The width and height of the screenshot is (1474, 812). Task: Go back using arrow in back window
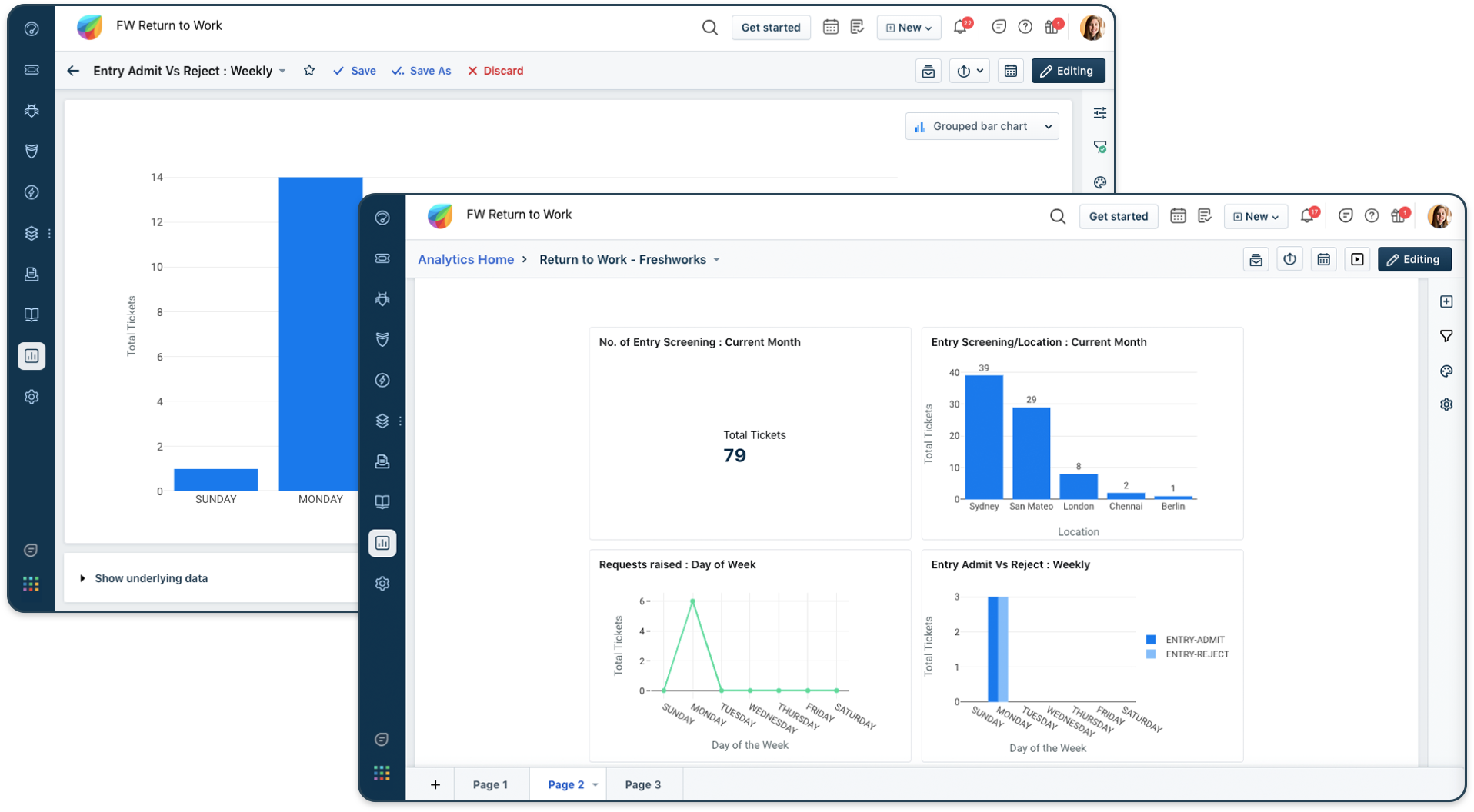click(73, 71)
